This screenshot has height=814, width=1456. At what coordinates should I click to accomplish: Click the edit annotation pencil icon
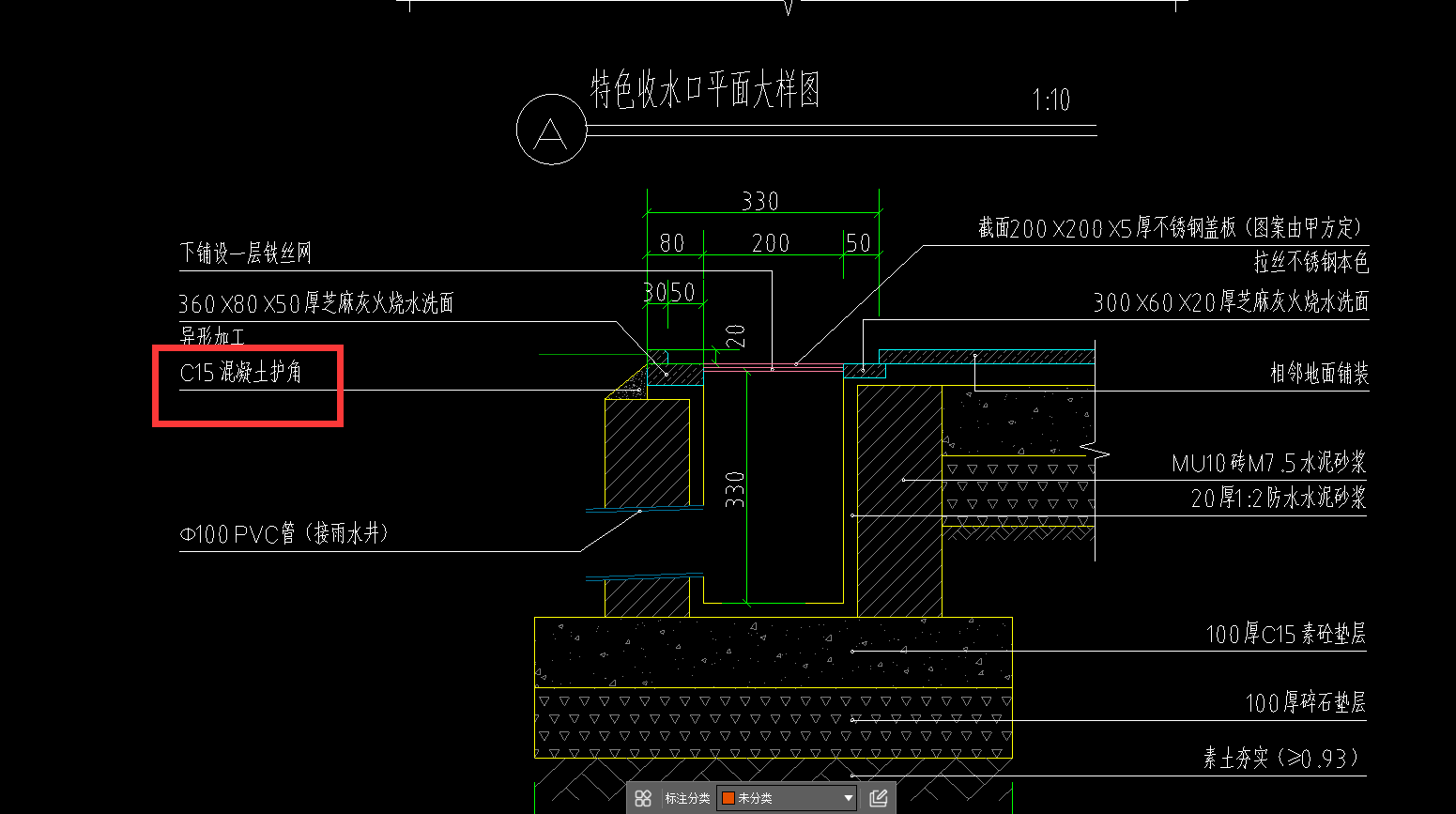pos(879,798)
